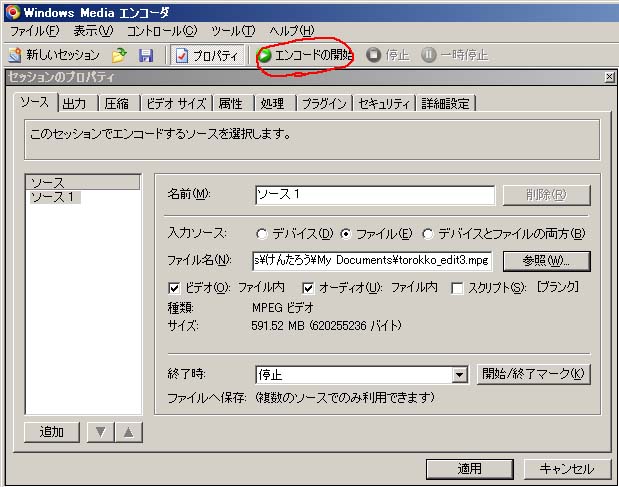Click the 参照(W)... browse button
This screenshot has width=619, height=487.
click(x=547, y=261)
